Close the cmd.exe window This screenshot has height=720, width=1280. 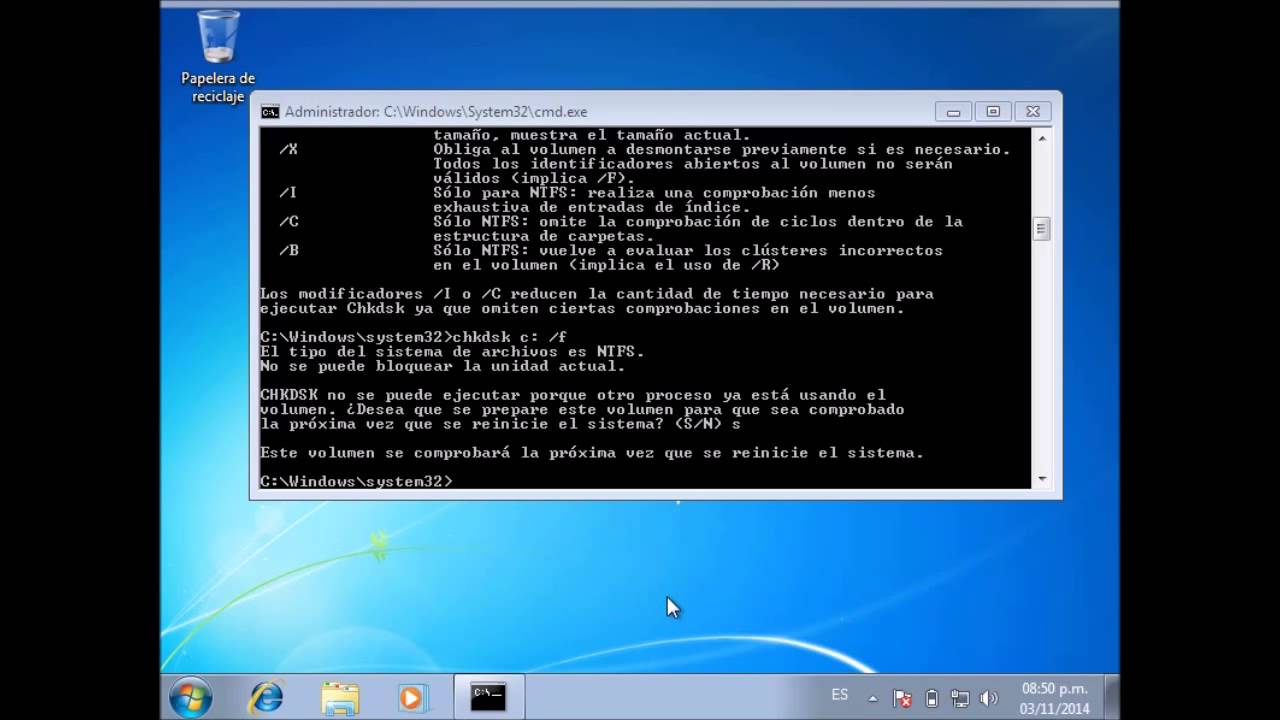[x=1033, y=112]
